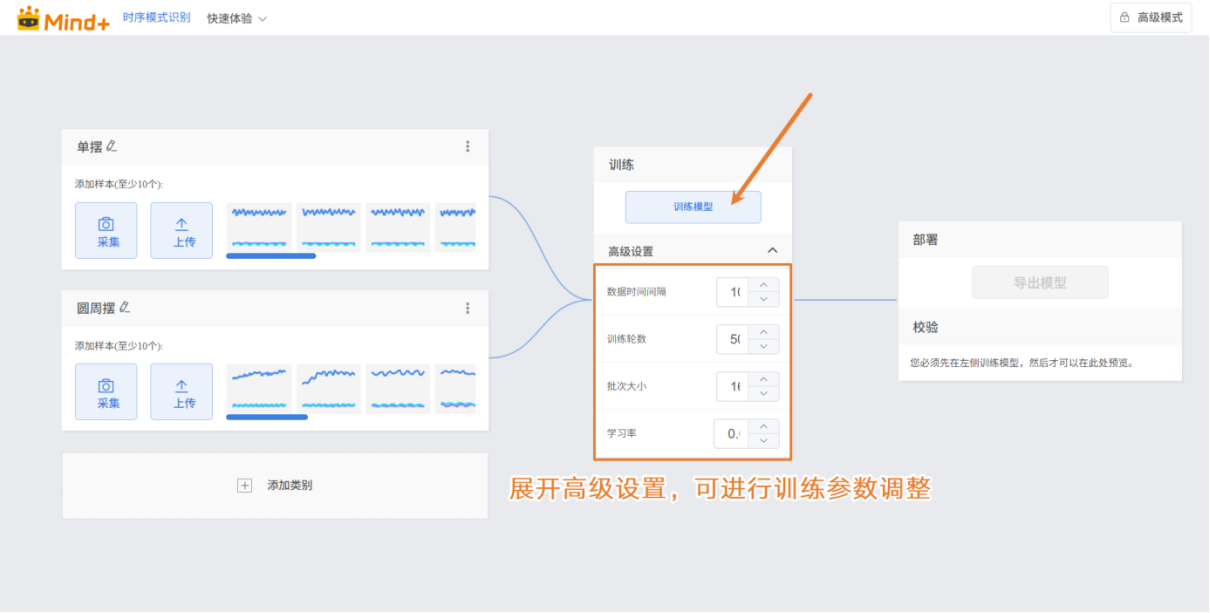The image size is (1210, 613).
Task: Collapse the 高级设置 section chevron
Action: coord(772,251)
